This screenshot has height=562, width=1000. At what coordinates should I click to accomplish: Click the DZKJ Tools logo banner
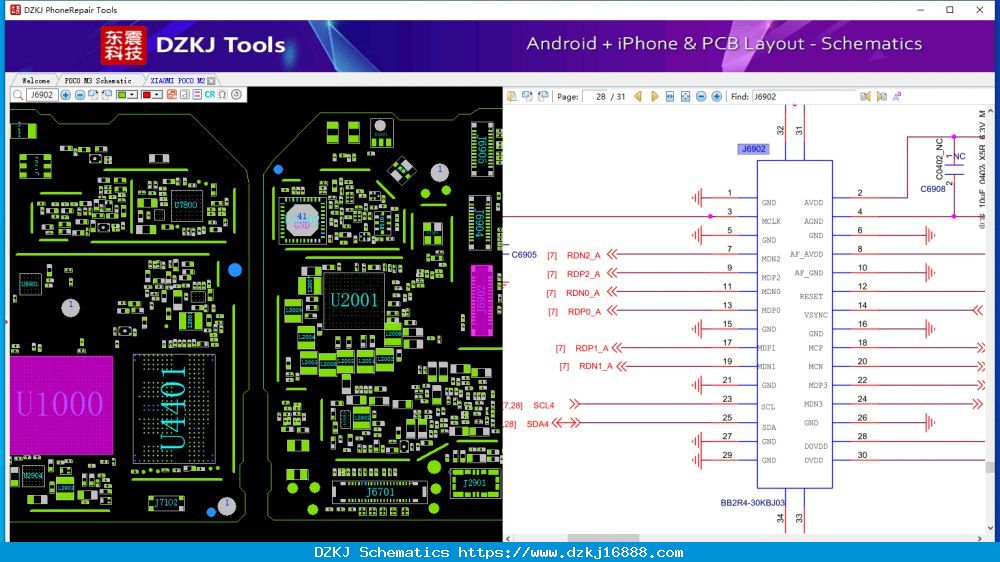point(193,45)
